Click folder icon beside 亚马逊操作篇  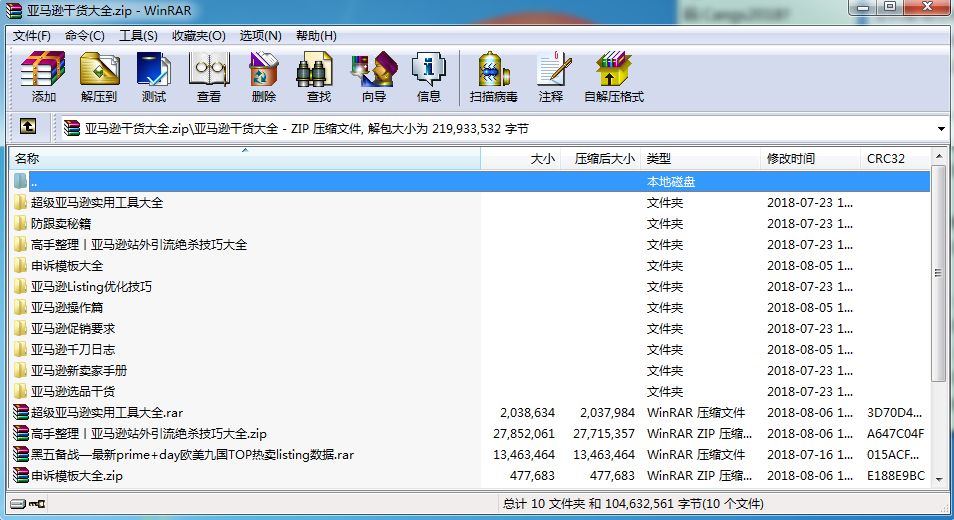(x=21, y=308)
